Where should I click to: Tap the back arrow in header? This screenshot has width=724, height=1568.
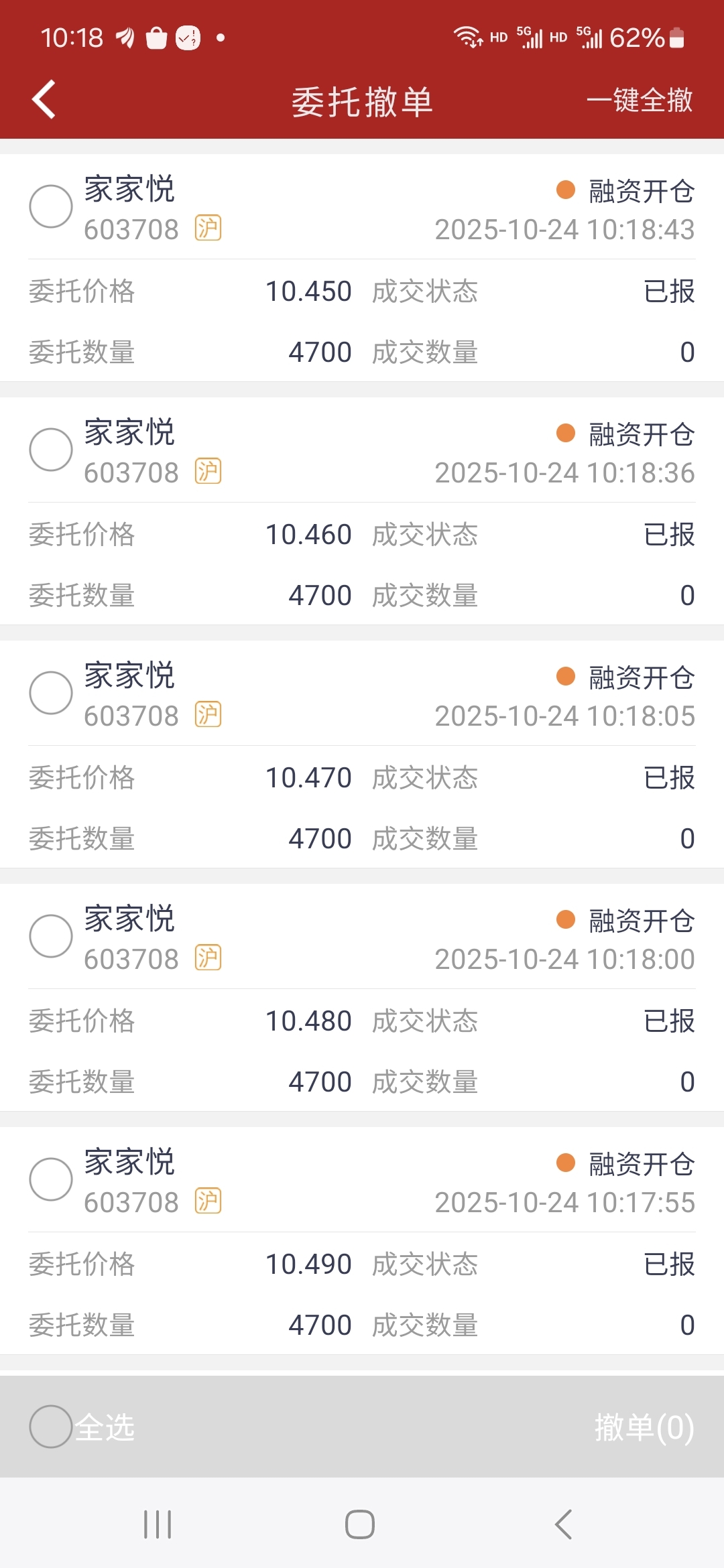[x=44, y=100]
